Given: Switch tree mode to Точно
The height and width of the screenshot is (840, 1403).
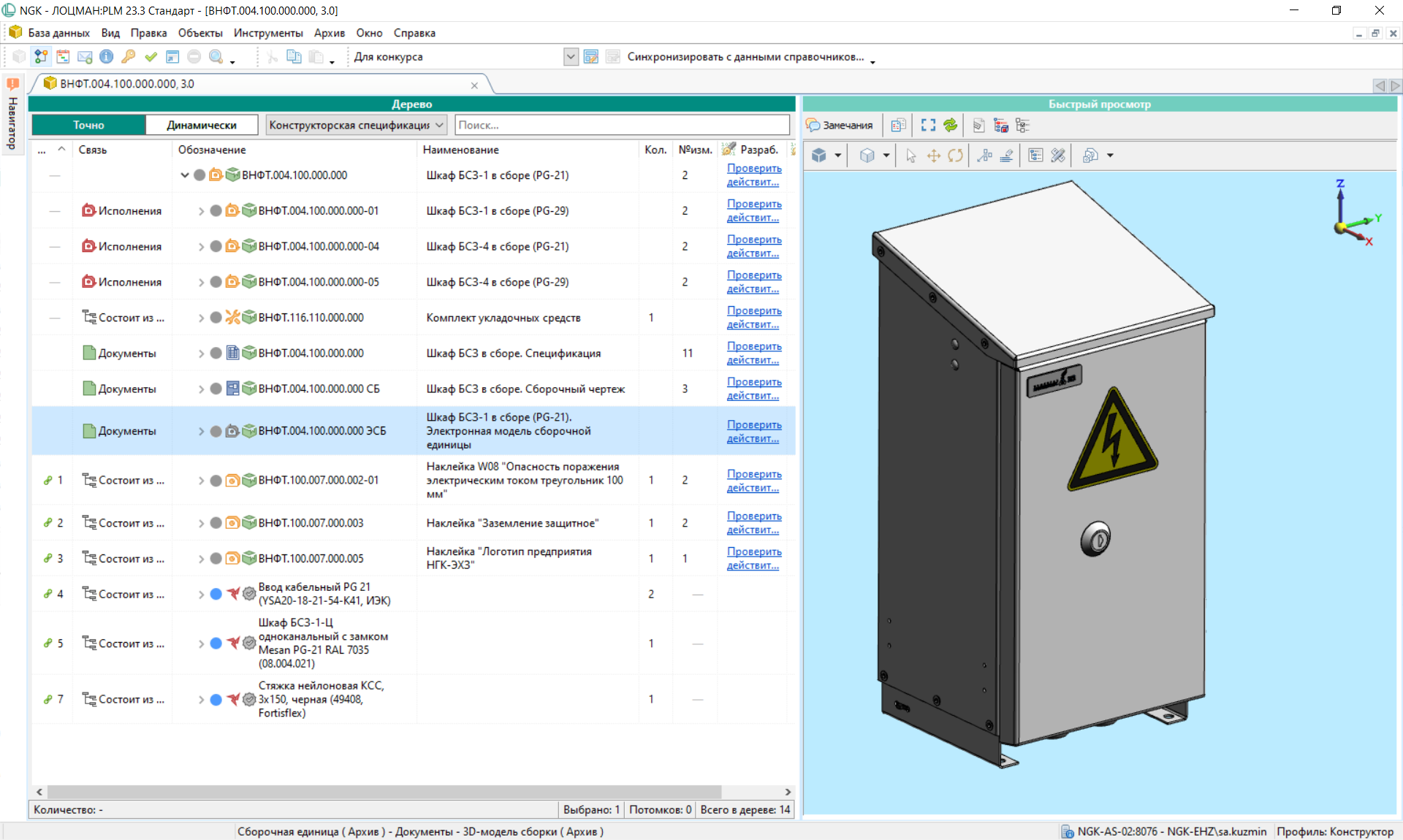Looking at the screenshot, I should (88, 125).
